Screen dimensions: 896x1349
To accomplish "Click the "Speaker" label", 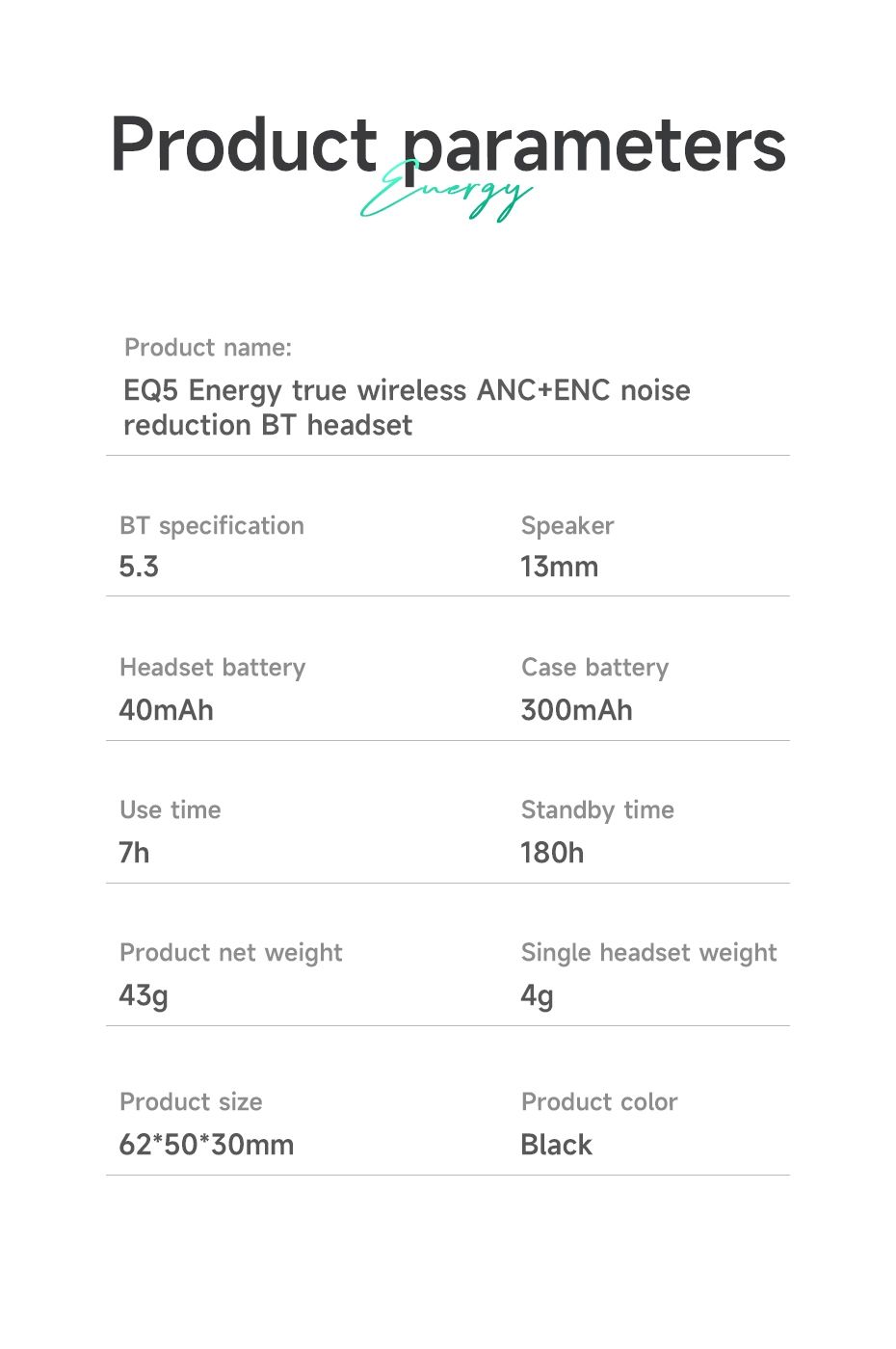I will pos(567,525).
